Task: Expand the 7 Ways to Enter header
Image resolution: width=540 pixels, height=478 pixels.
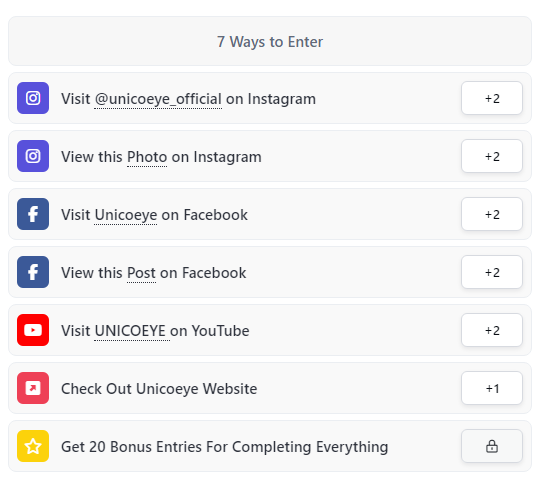Action: pyautogui.click(x=270, y=41)
